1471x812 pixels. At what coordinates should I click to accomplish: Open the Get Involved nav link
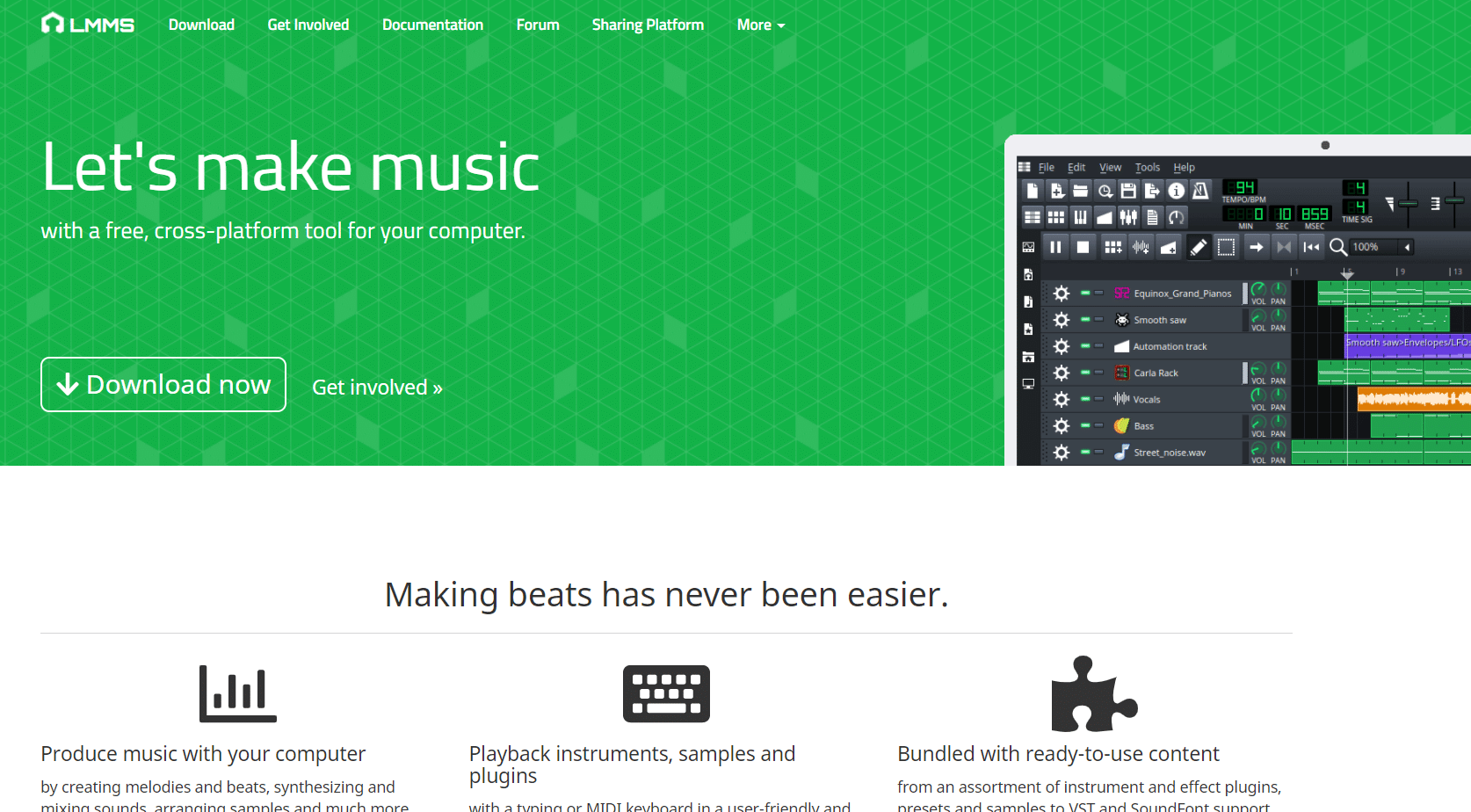coord(308,25)
